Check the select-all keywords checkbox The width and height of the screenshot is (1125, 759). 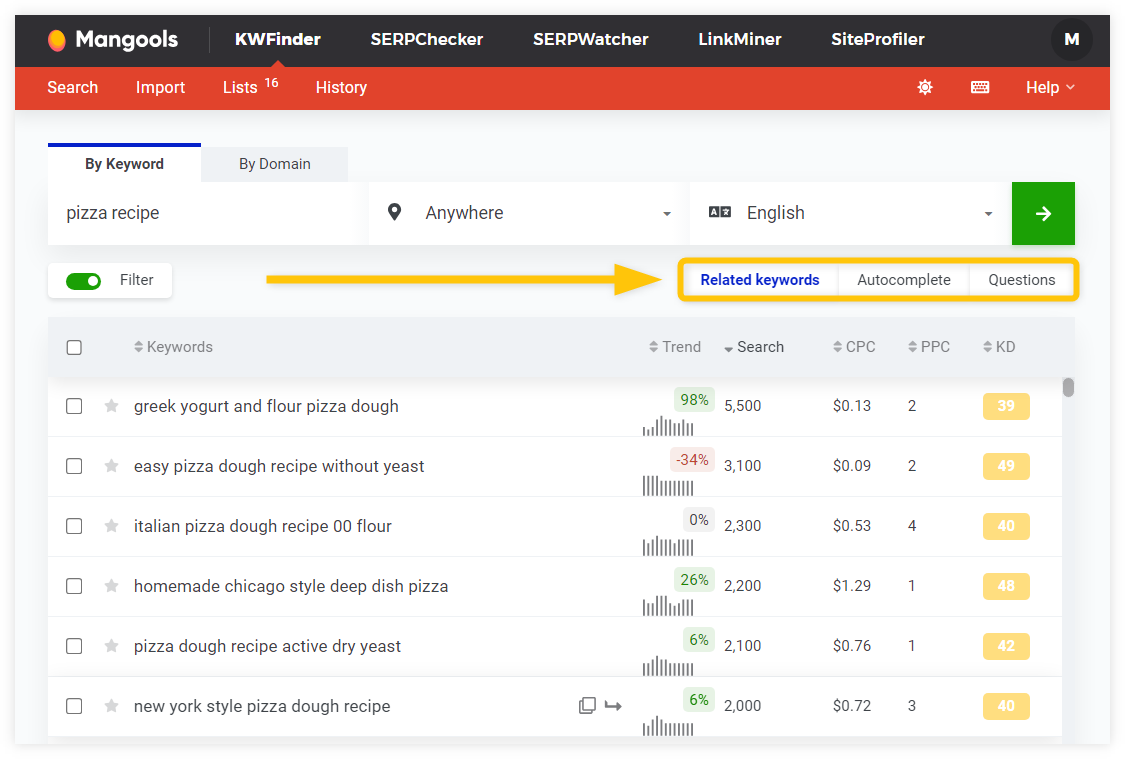pos(73,347)
